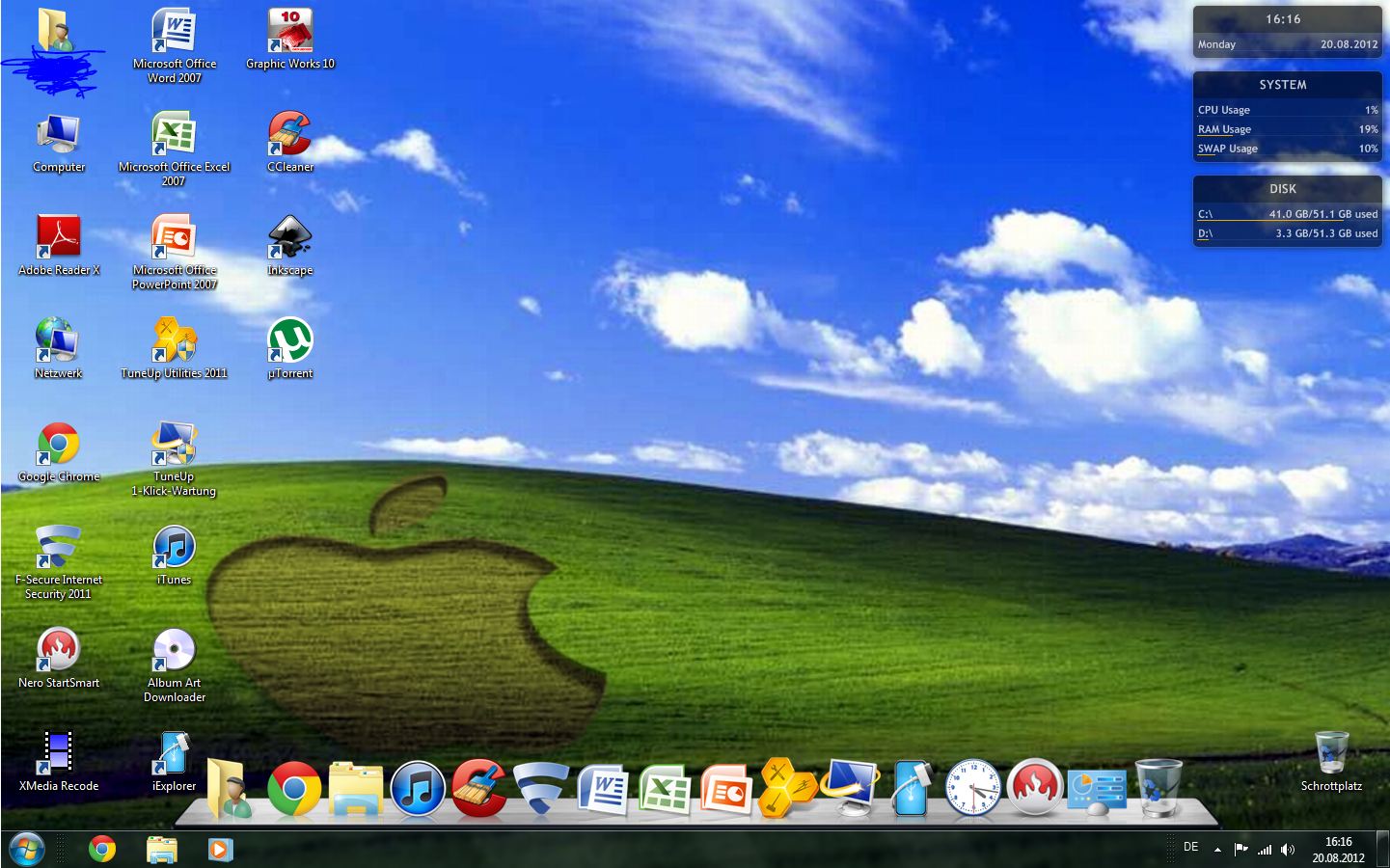Select the iTunes shortcut on the desktop
The height and width of the screenshot is (868, 1390).
coord(175,556)
